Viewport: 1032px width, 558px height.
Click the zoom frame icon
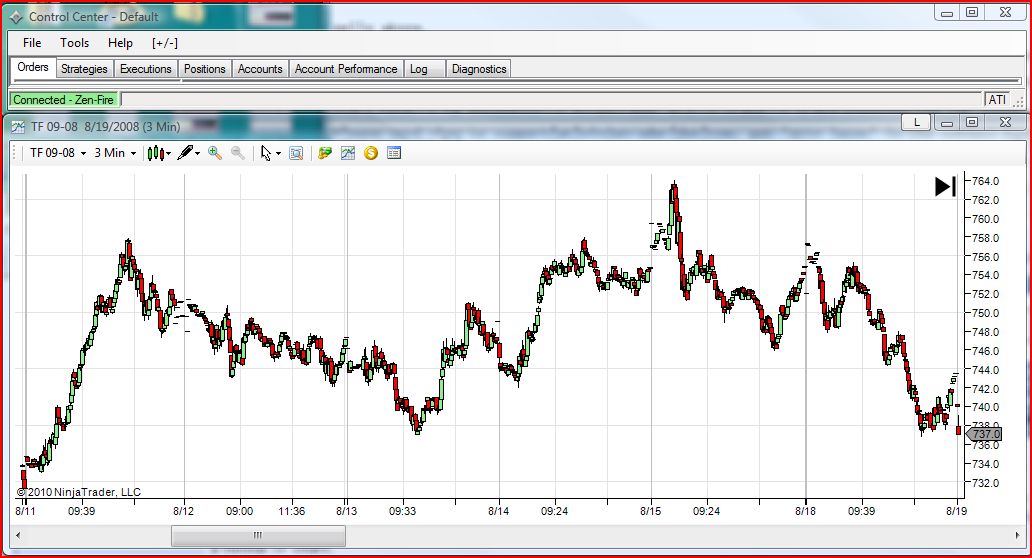pyautogui.click(x=296, y=153)
